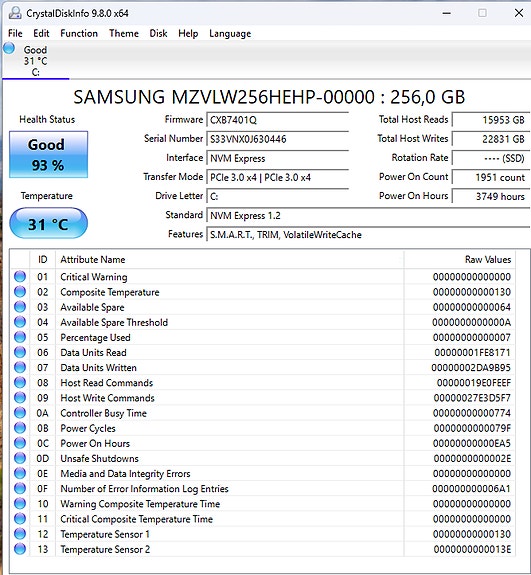This screenshot has height=575, width=531.
Task: Click the Firmware value field CXB7401Q
Action: [x=277, y=120]
